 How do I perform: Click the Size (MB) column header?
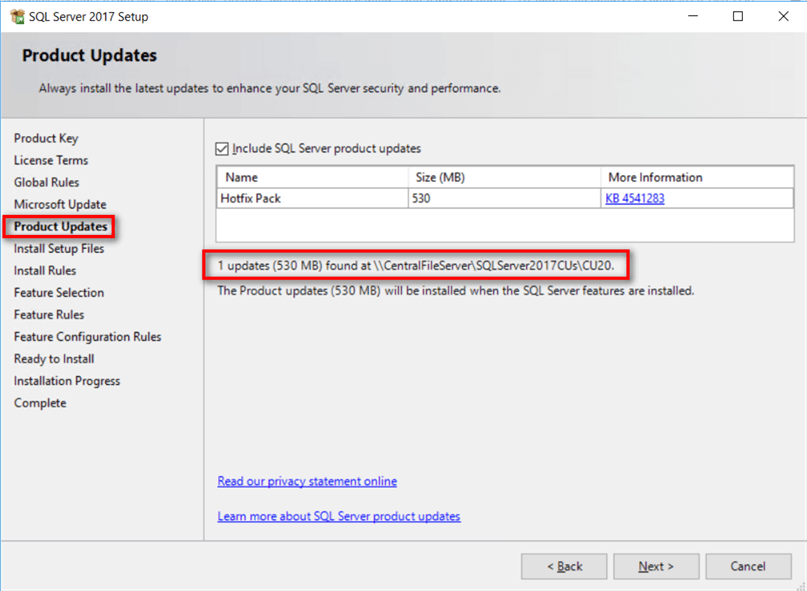coord(504,178)
